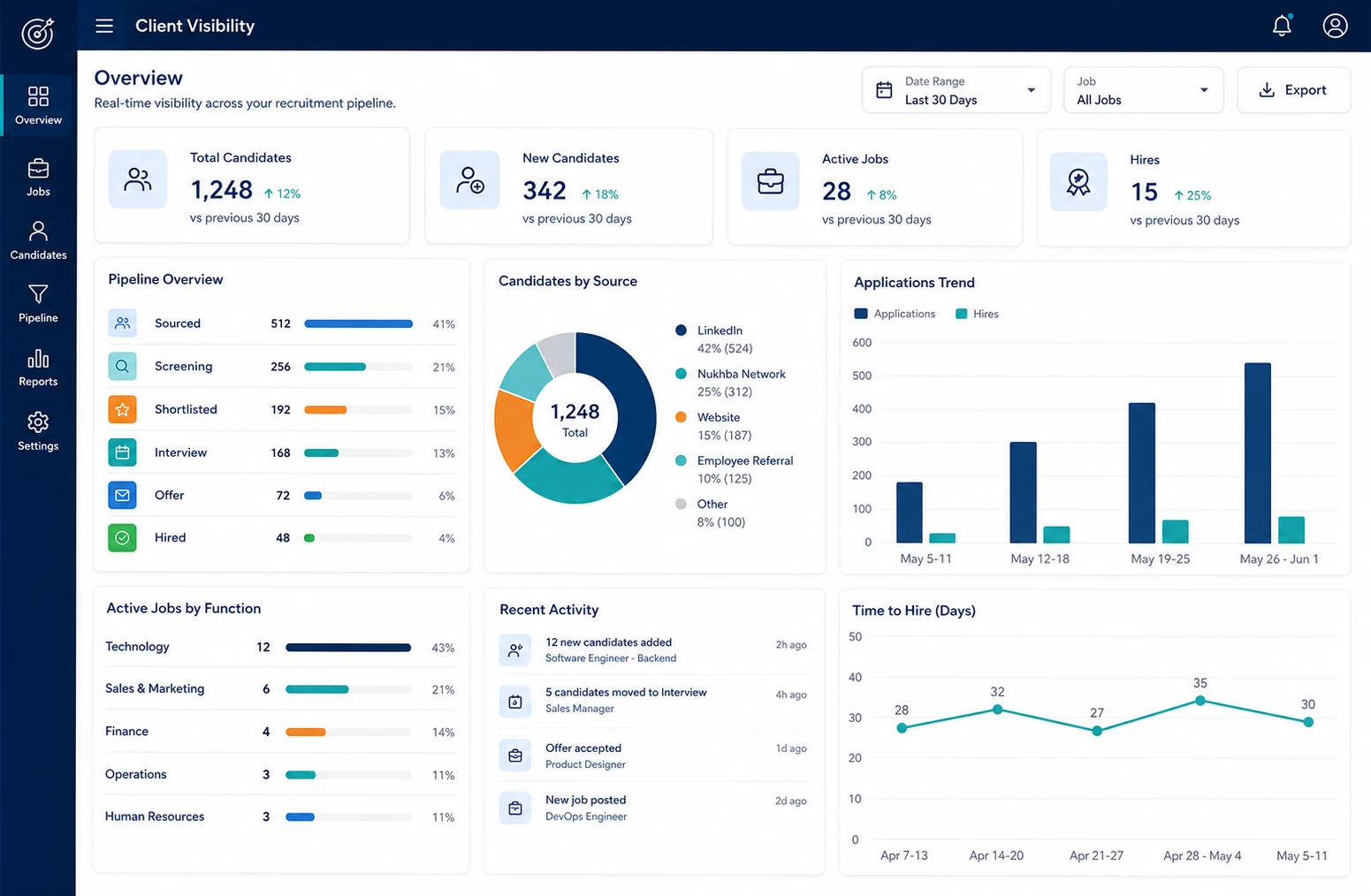
Task: Go to Overview in sidebar
Action: coord(38,105)
